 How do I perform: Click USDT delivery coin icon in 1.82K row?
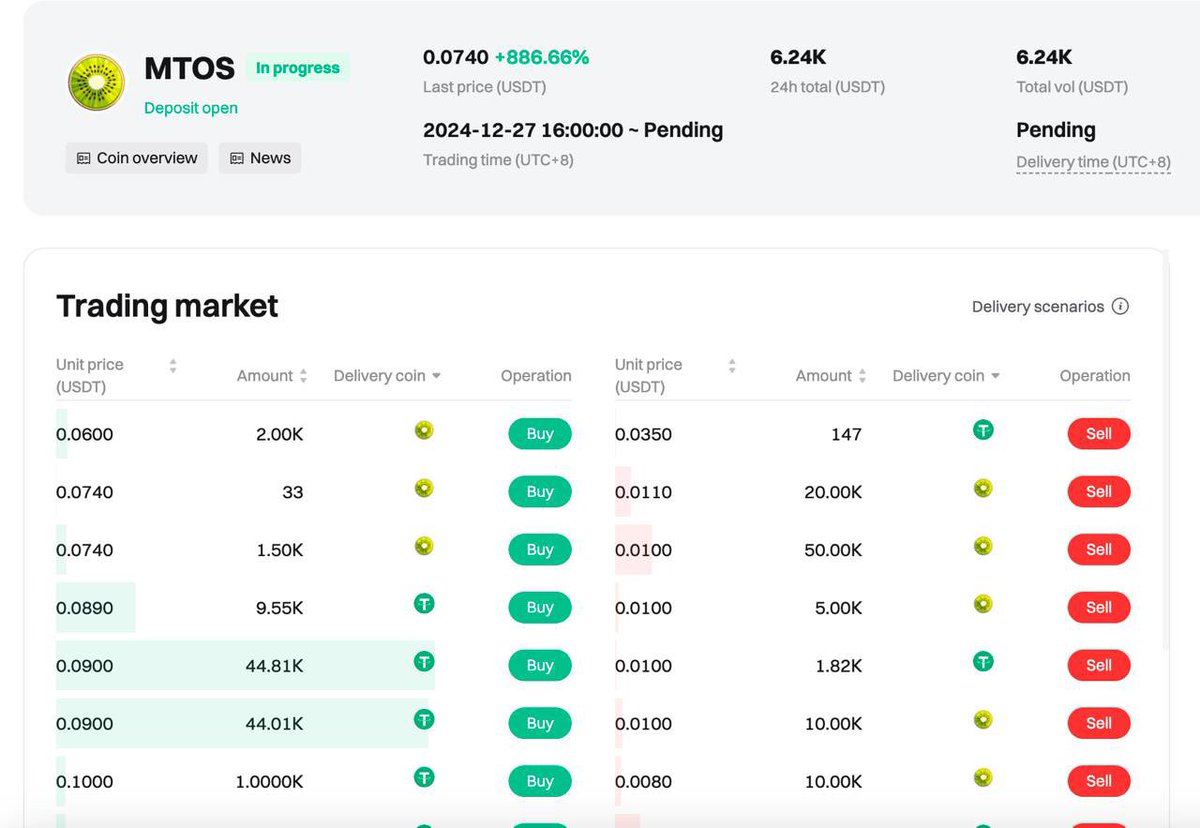[x=983, y=662]
